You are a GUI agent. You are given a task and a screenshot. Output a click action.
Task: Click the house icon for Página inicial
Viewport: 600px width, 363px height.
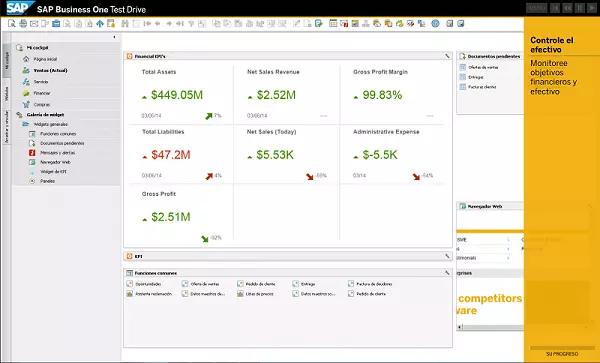click(26, 59)
